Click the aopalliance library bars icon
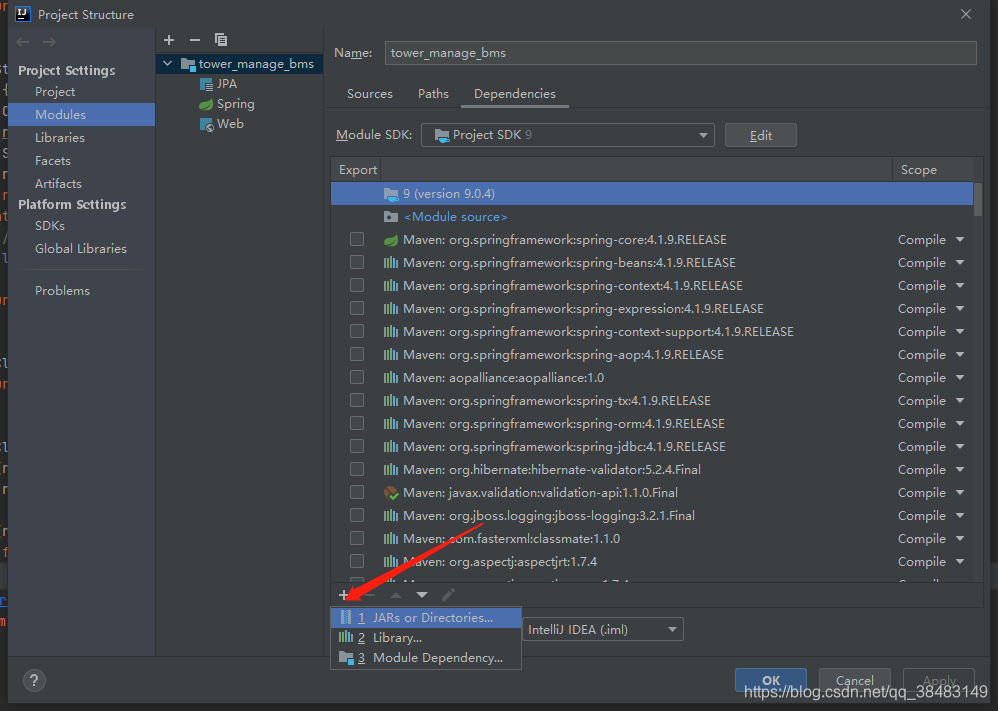Screen dimensions: 998x711 [x=391, y=377]
